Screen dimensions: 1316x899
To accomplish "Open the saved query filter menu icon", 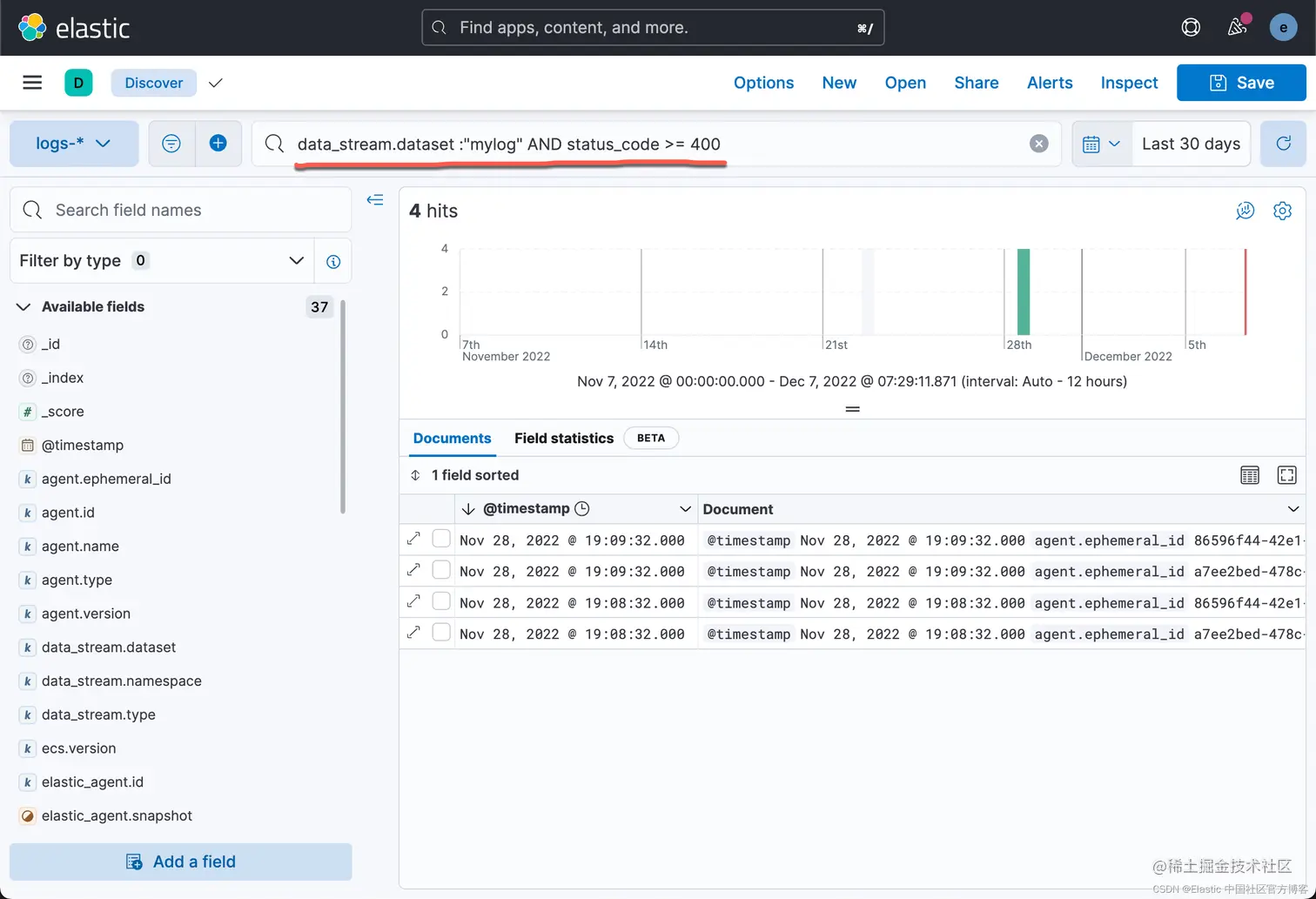I will point(171,144).
